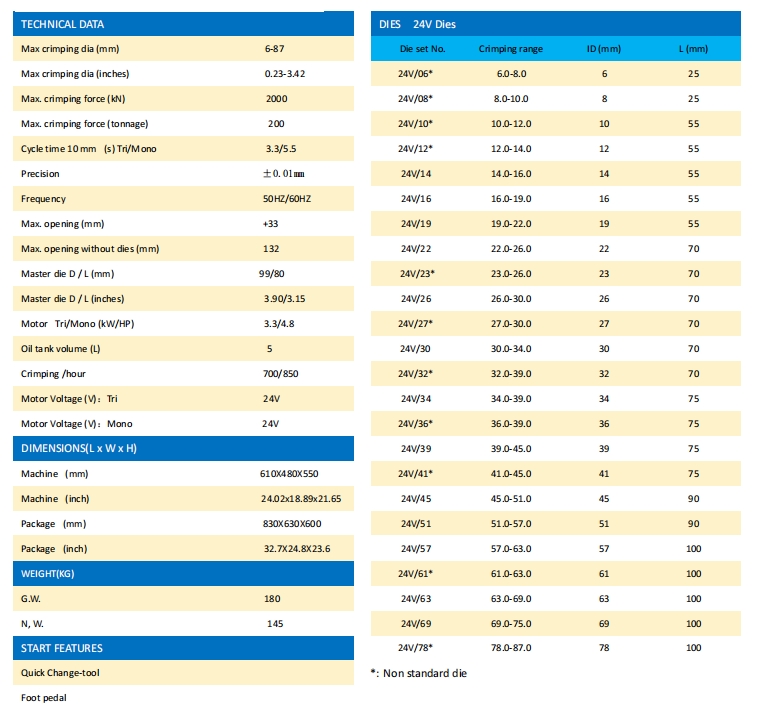Click Max. crimping force value 2000
Viewport: 757px width, 713px height.
coord(276,99)
